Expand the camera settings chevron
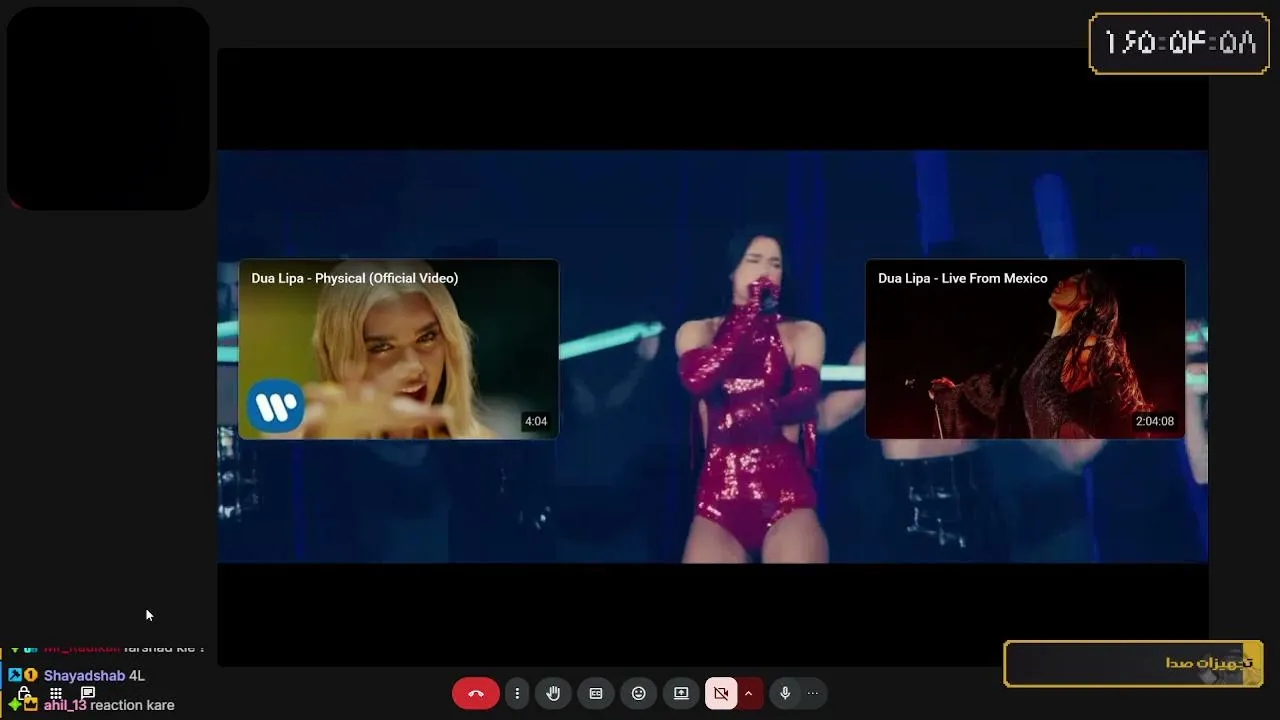This screenshot has width=1280, height=720. 748,693
